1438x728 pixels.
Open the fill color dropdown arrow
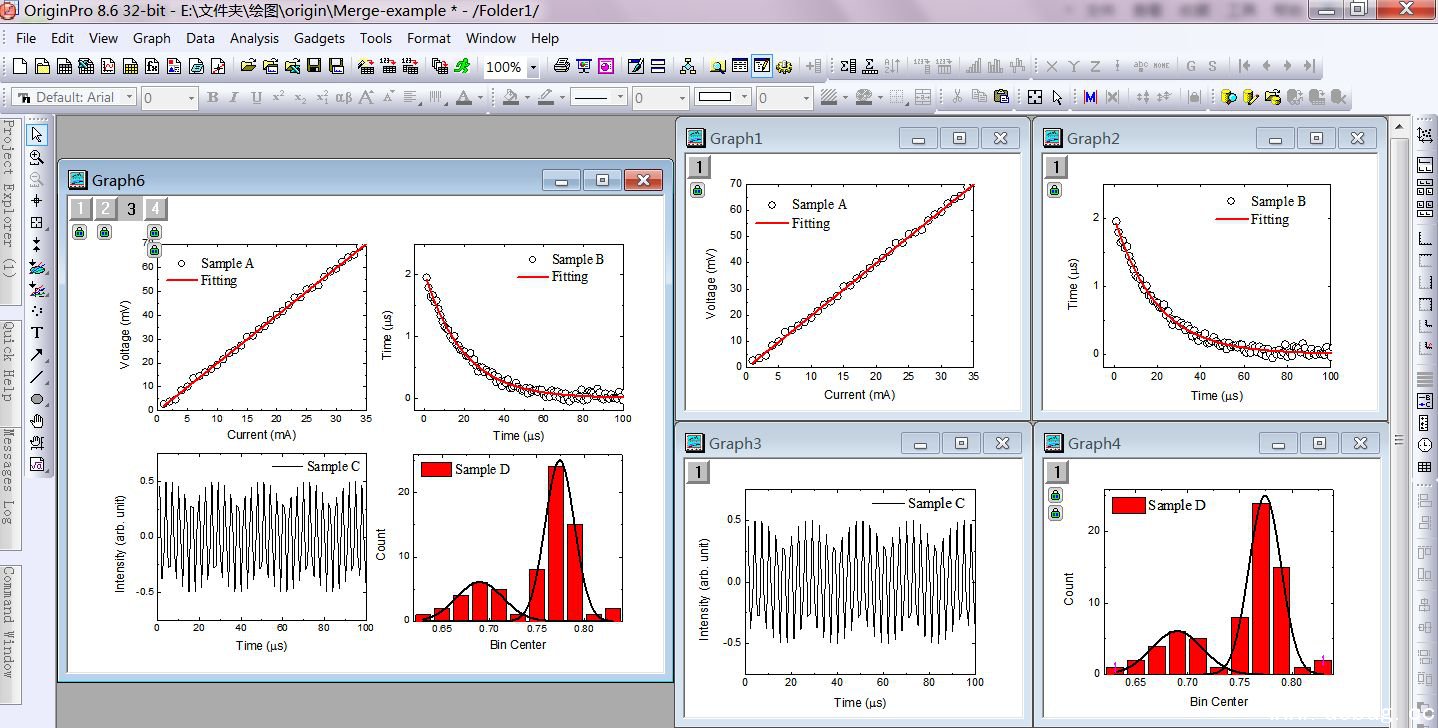(526, 97)
